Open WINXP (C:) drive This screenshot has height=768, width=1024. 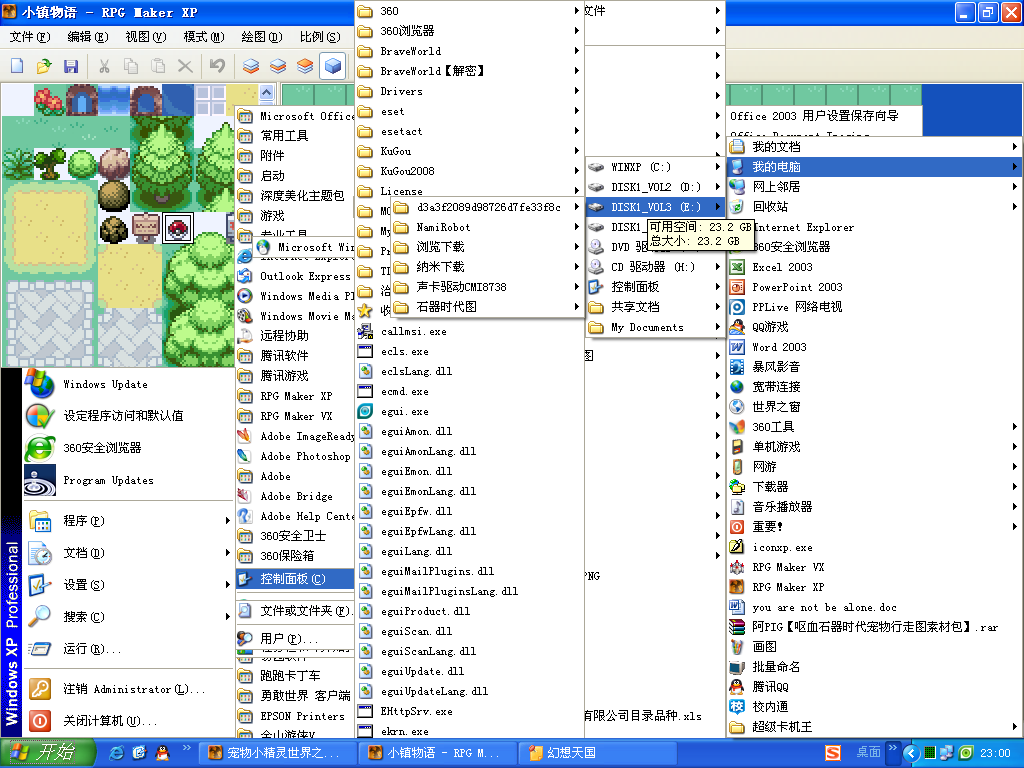[x=655, y=167]
